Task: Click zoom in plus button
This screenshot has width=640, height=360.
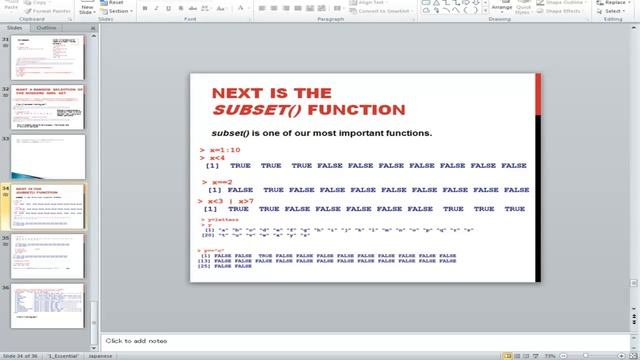Action: point(621,356)
